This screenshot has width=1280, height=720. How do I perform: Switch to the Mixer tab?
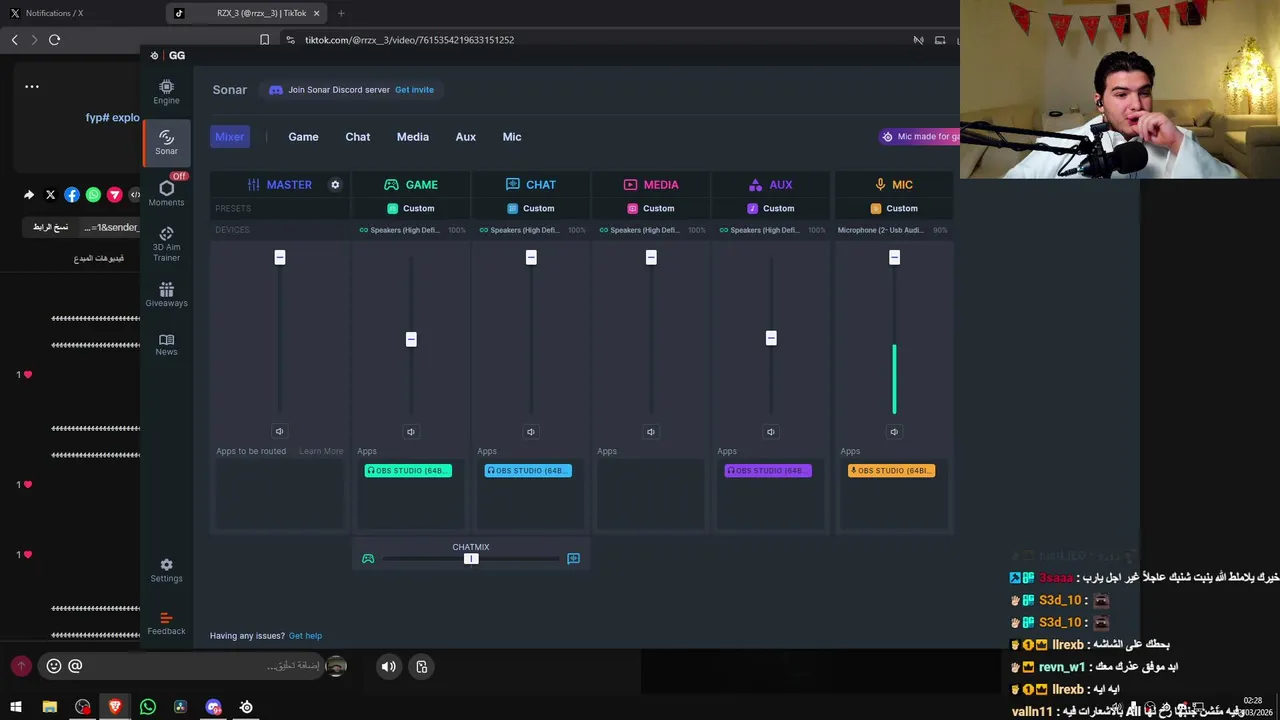pos(230,137)
